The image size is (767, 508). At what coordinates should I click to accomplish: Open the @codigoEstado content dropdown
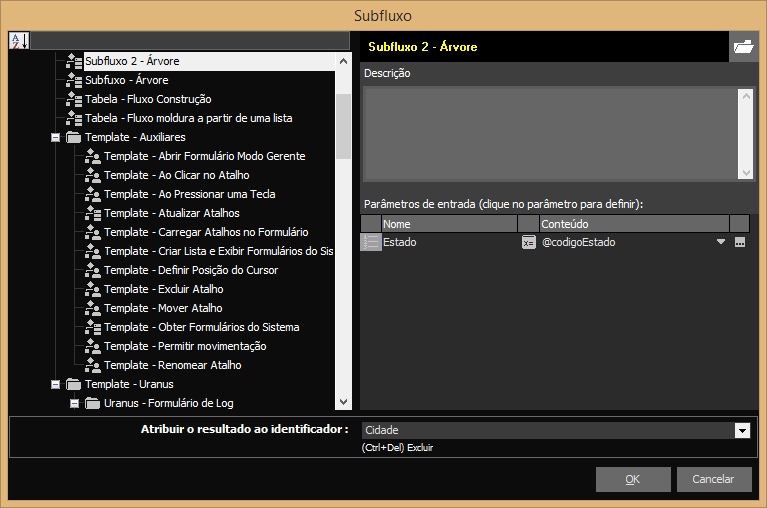720,242
